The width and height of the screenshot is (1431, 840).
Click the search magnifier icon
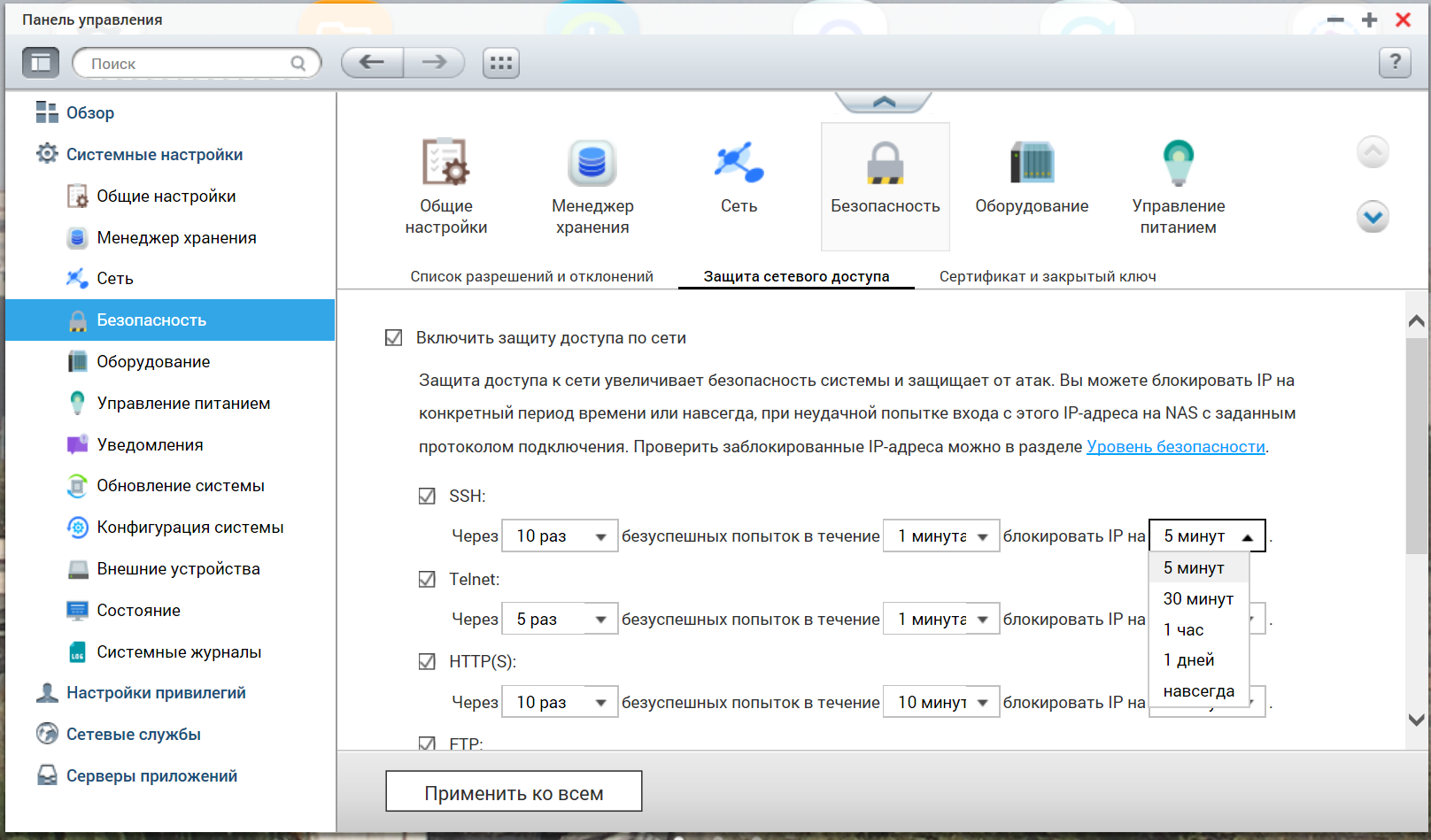coord(298,64)
